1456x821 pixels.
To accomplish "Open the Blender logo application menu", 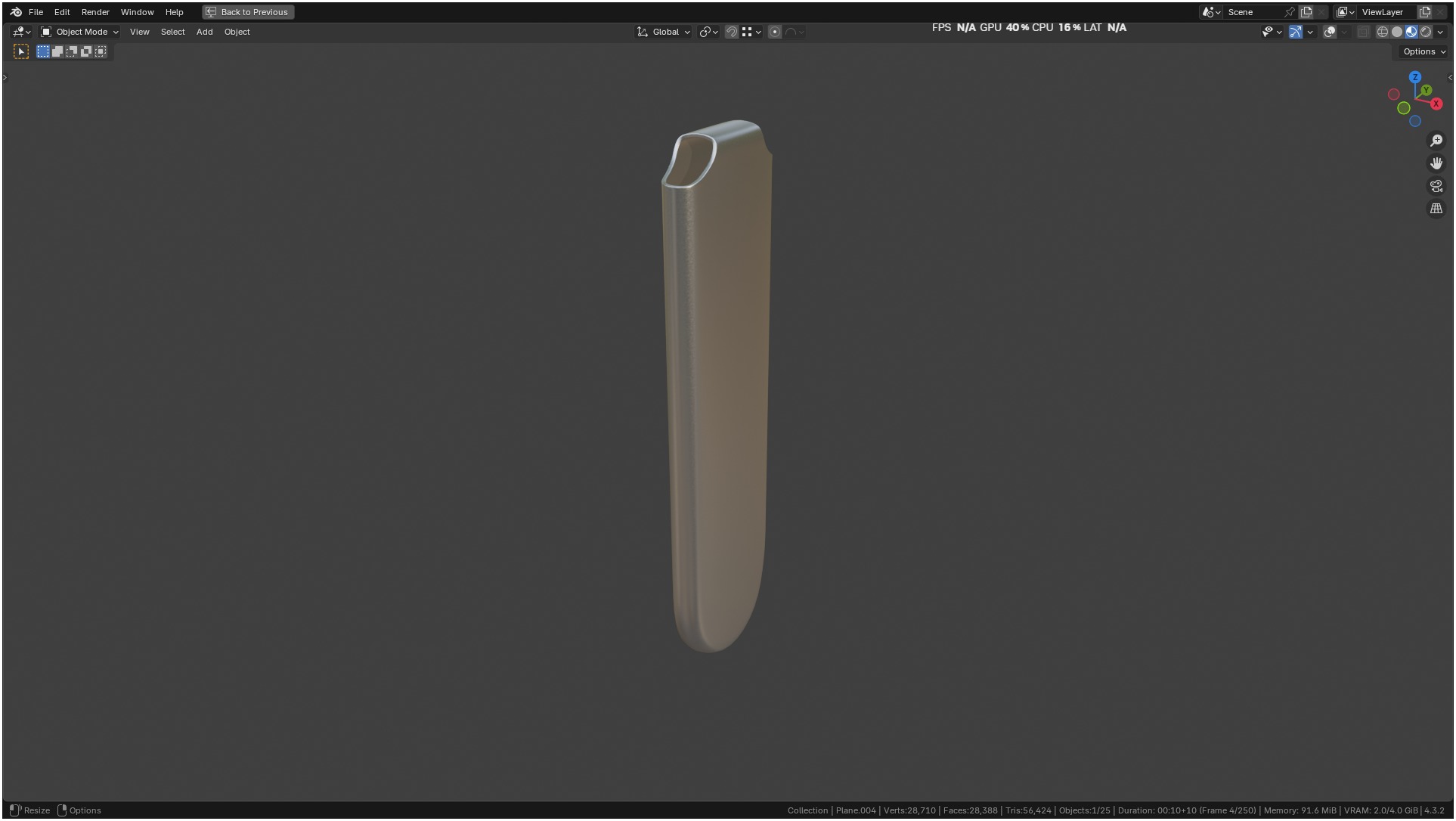I will pos(16,12).
